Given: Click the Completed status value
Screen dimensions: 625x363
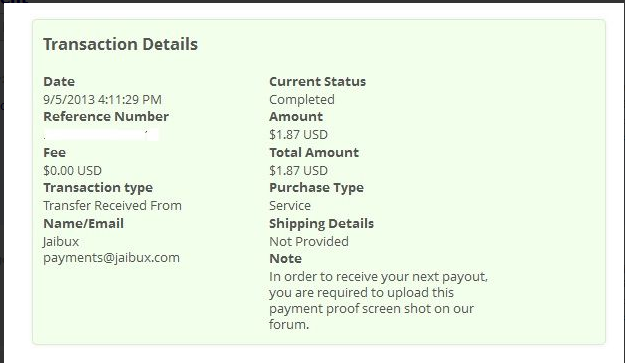Looking at the screenshot, I should point(302,100).
